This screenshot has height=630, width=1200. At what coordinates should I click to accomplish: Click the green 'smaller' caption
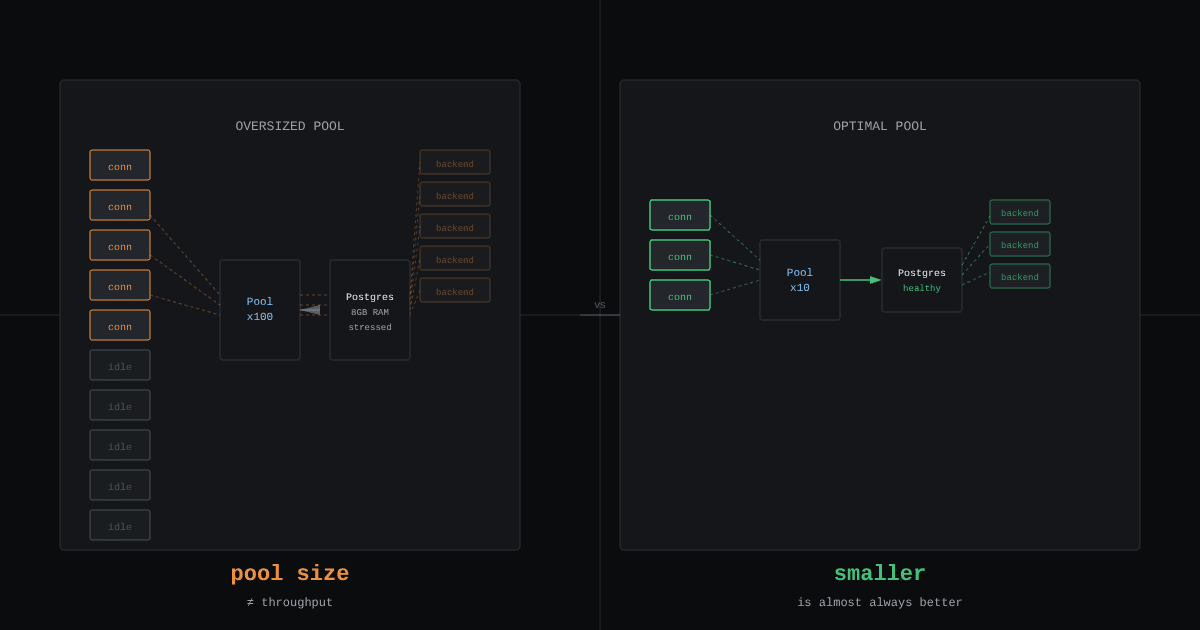(880, 574)
